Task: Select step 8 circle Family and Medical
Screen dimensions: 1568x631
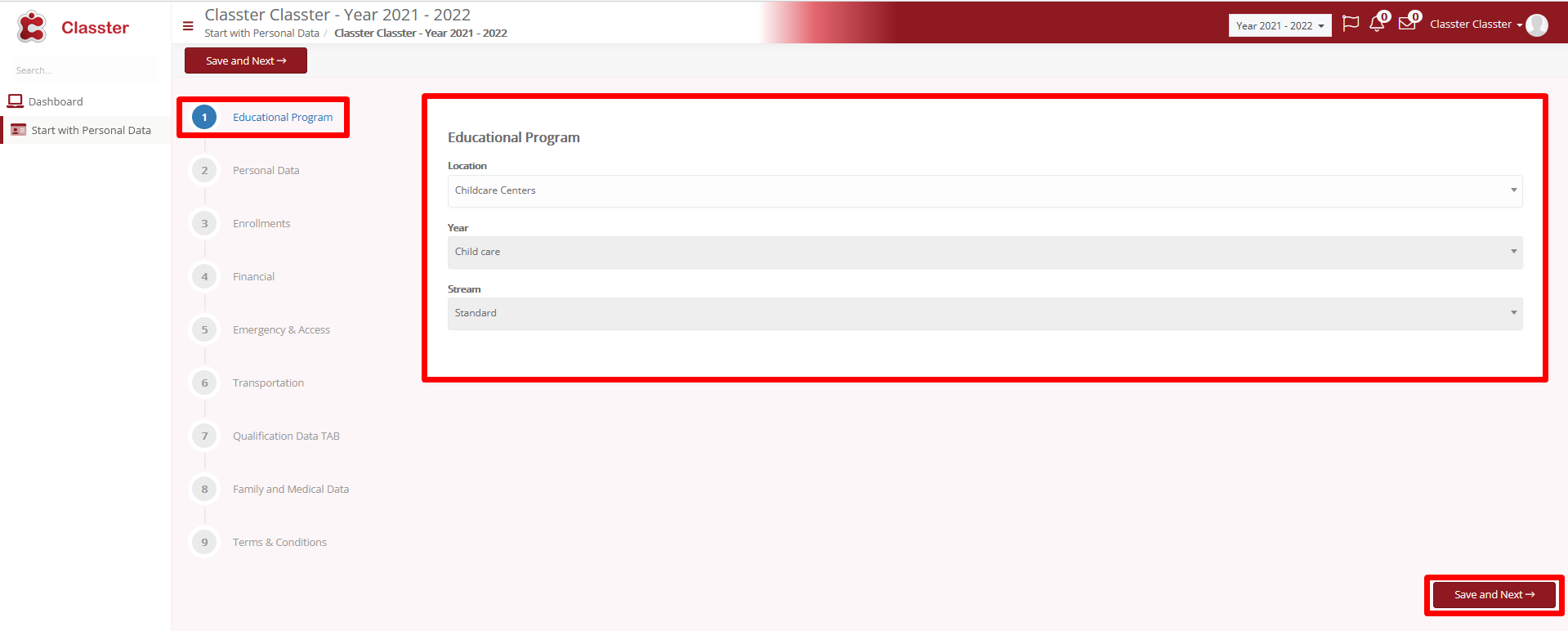Action: click(x=204, y=489)
